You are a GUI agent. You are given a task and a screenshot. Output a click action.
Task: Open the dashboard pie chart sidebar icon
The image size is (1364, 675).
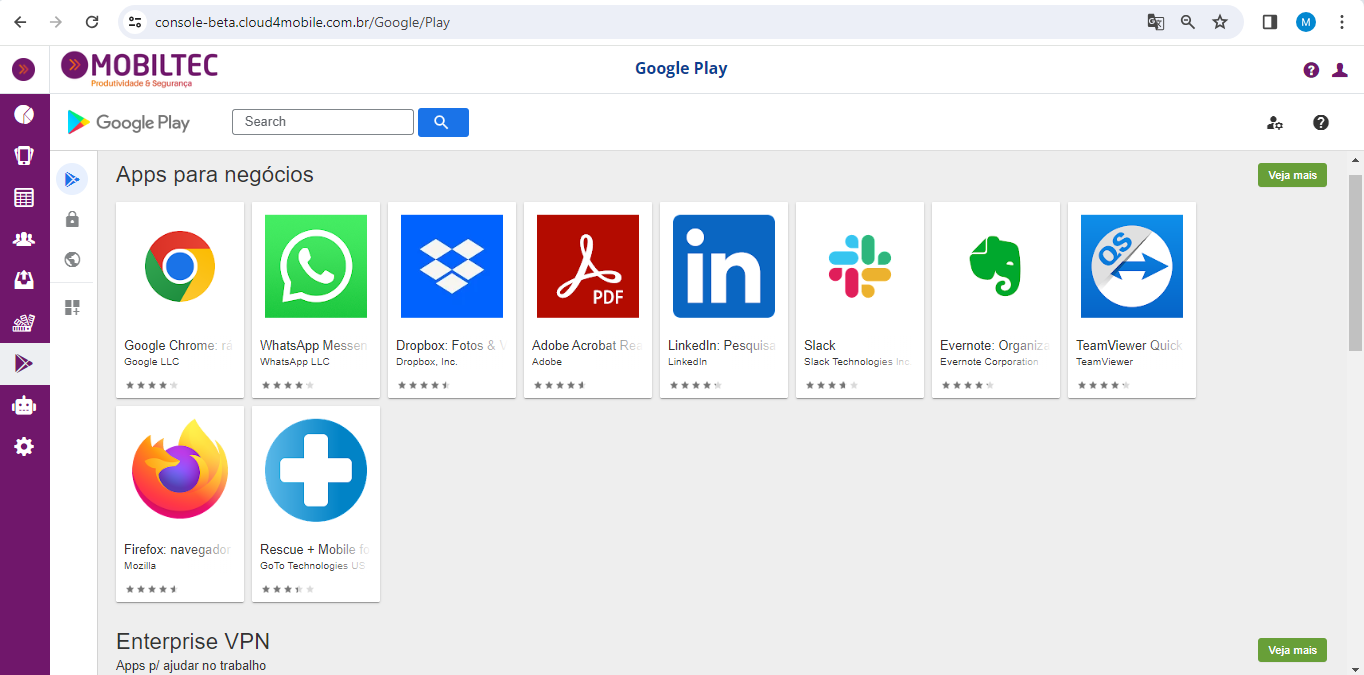(24, 114)
